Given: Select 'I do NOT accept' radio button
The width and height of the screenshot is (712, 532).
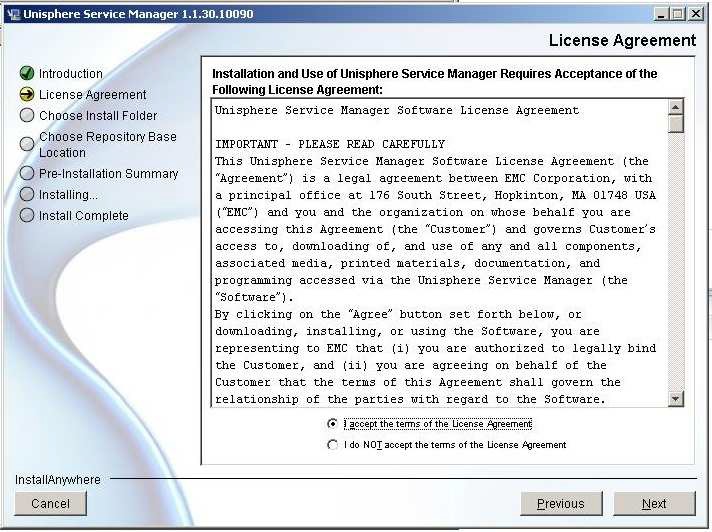Looking at the screenshot, I should click(332, 444).
